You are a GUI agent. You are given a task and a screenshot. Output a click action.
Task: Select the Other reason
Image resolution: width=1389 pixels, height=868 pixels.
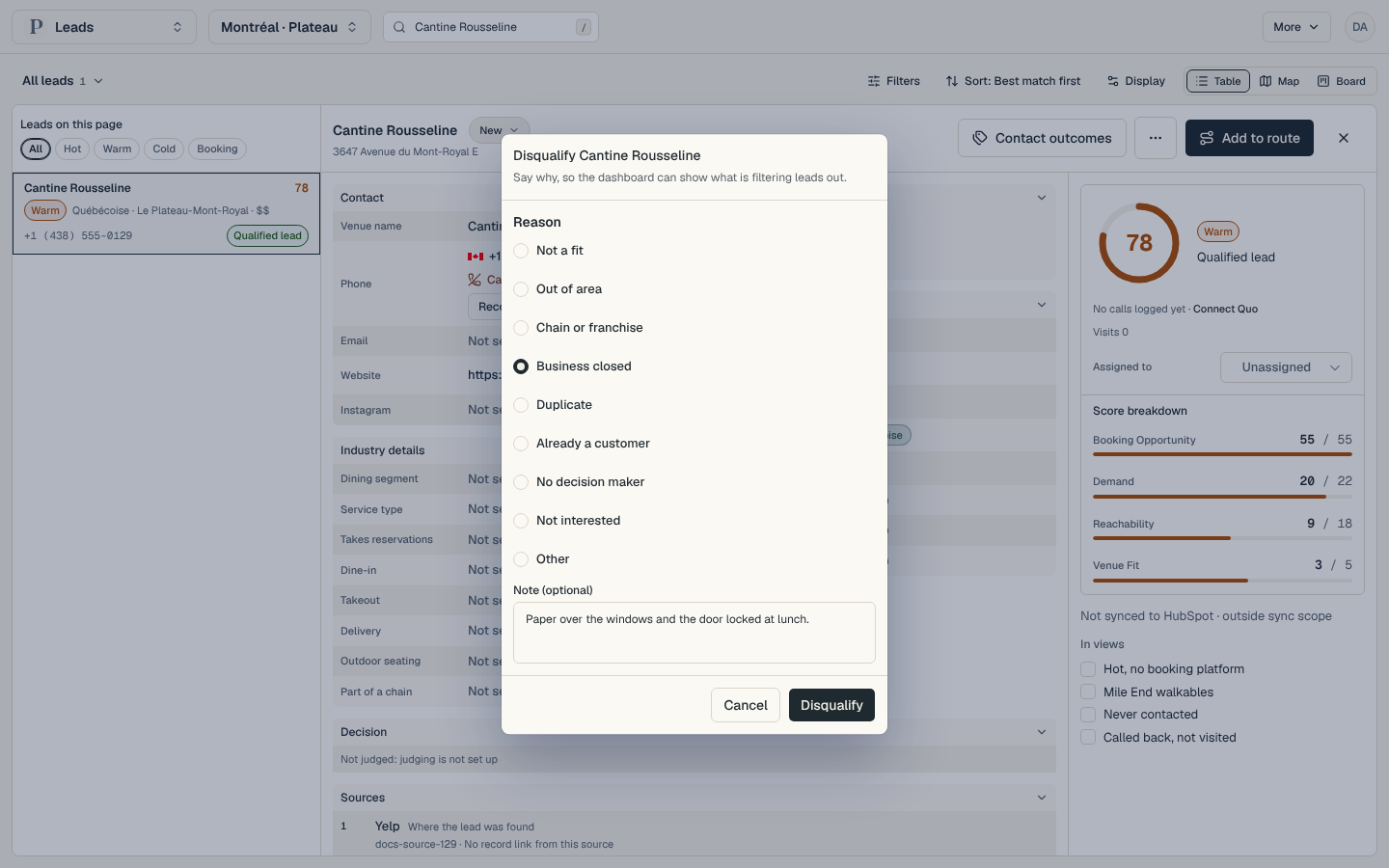click(x=521, y=559)
